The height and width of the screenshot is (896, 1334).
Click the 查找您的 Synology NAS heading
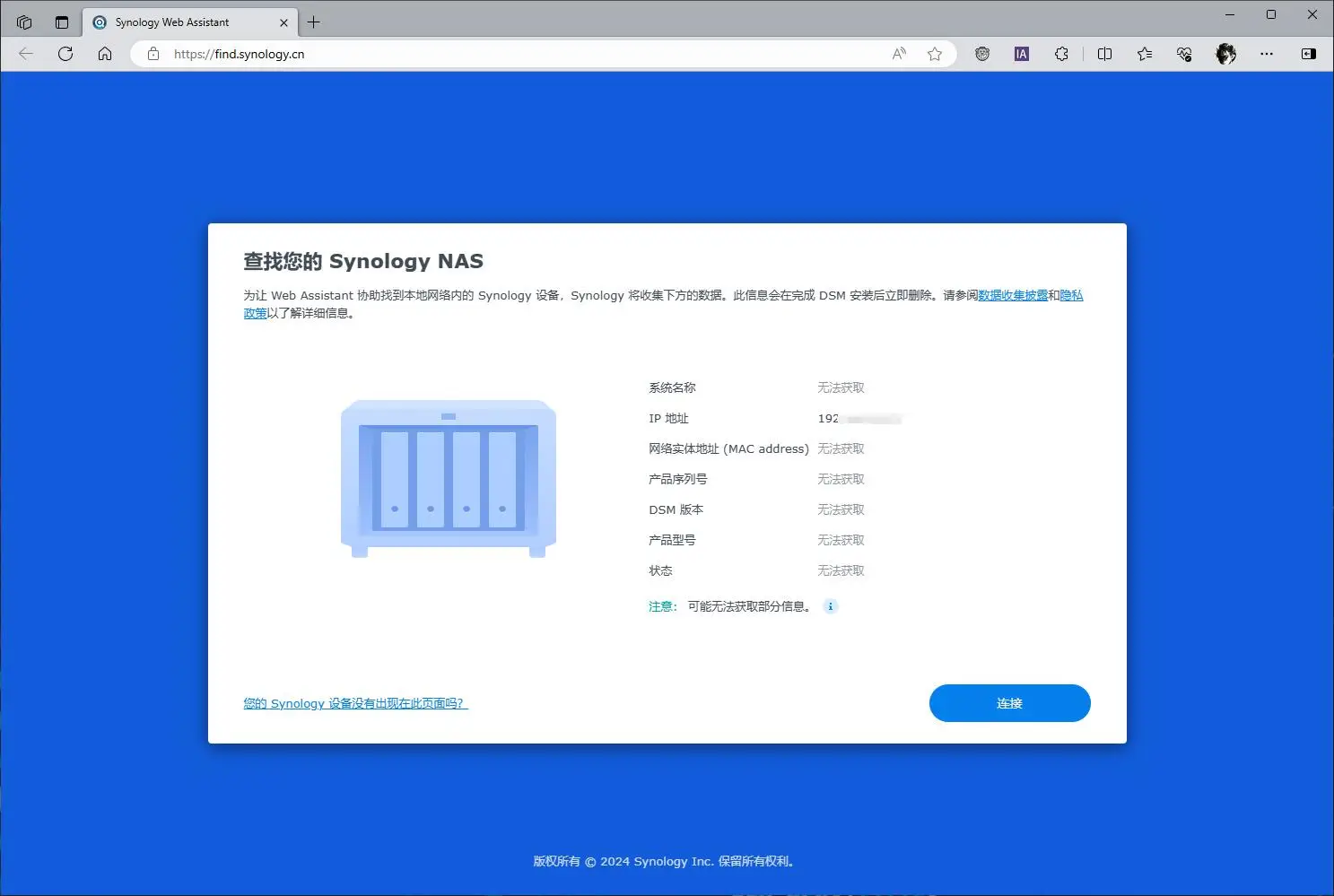[363, 261]
